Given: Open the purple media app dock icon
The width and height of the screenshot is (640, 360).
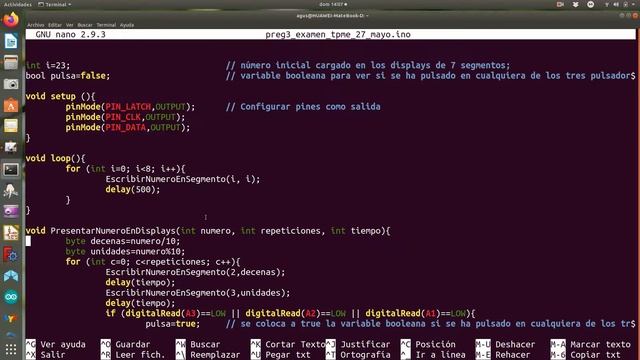Looking at the screenshot, I should point(11,211).
